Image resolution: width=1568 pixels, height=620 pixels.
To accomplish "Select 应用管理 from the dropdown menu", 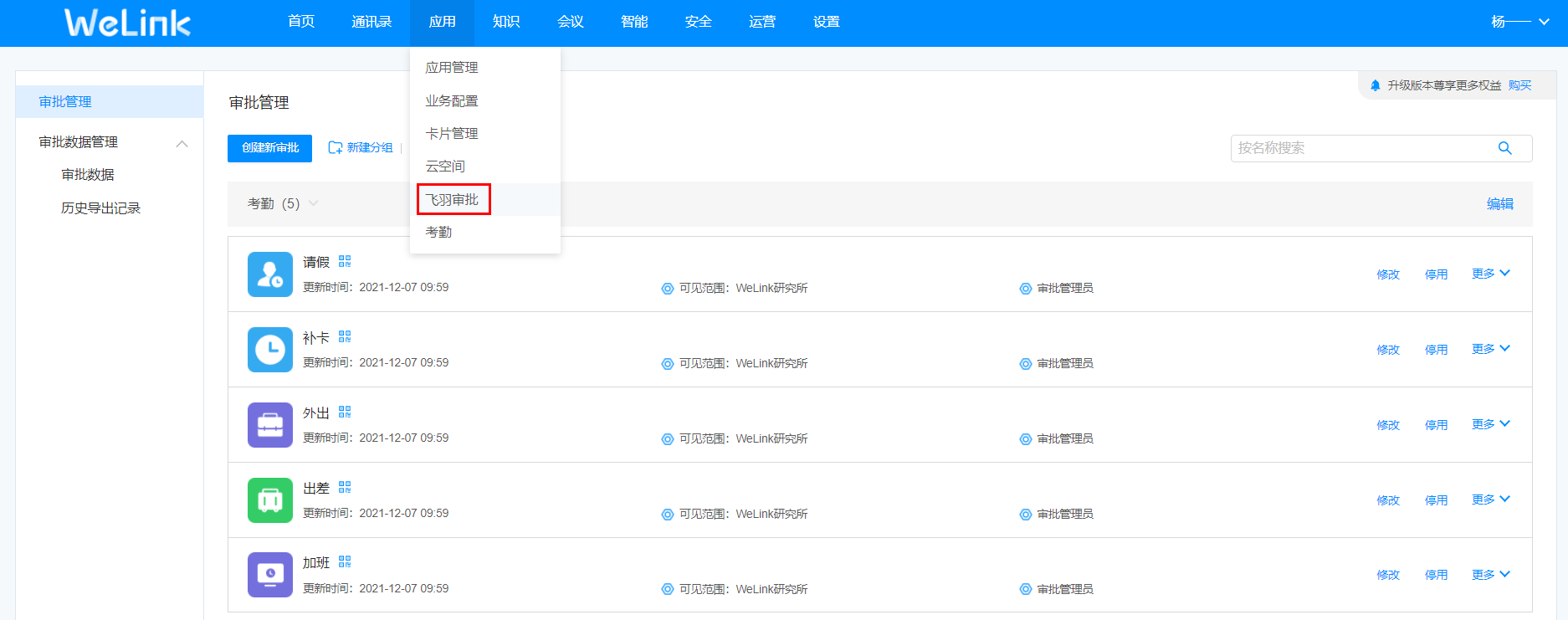I will (452, 68).
